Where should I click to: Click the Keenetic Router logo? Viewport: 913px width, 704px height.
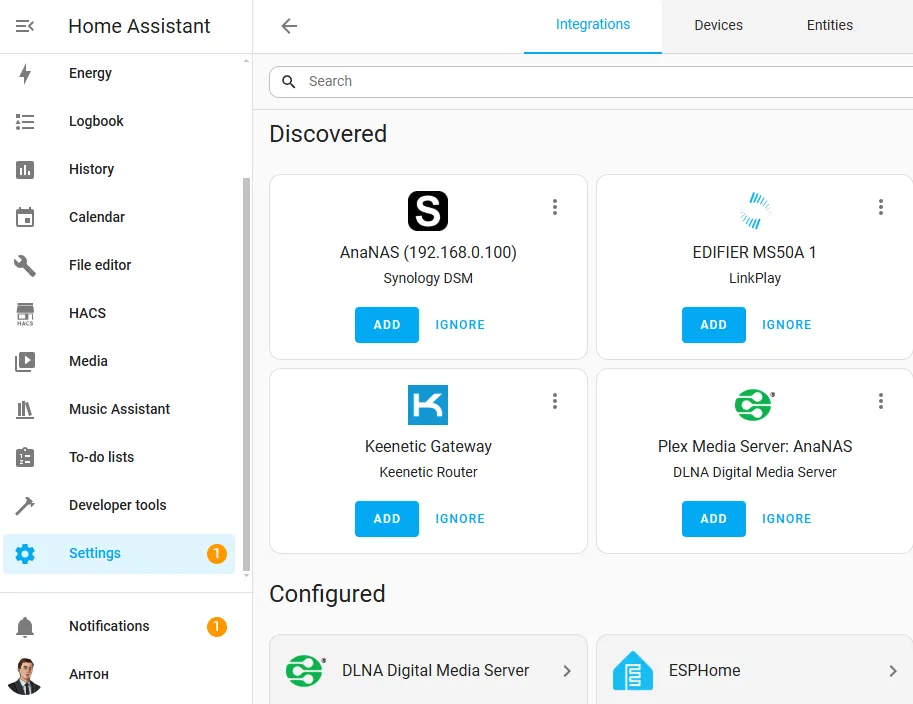point(428,405)
